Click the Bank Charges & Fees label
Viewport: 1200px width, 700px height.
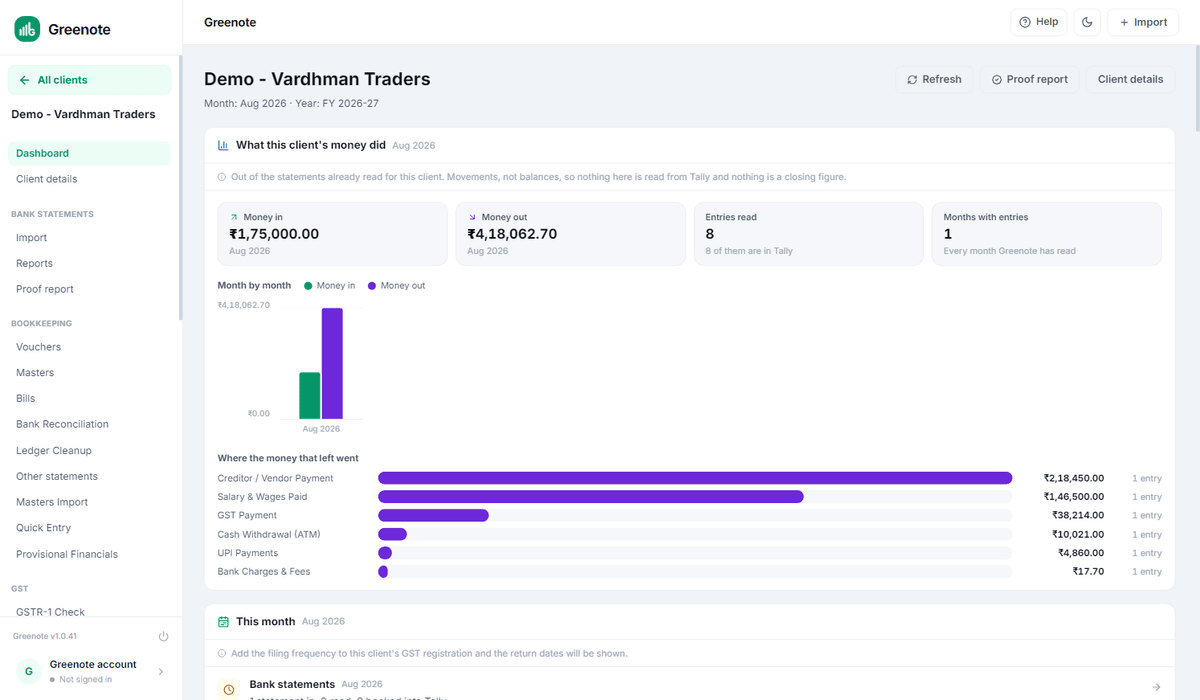[264, 572]
